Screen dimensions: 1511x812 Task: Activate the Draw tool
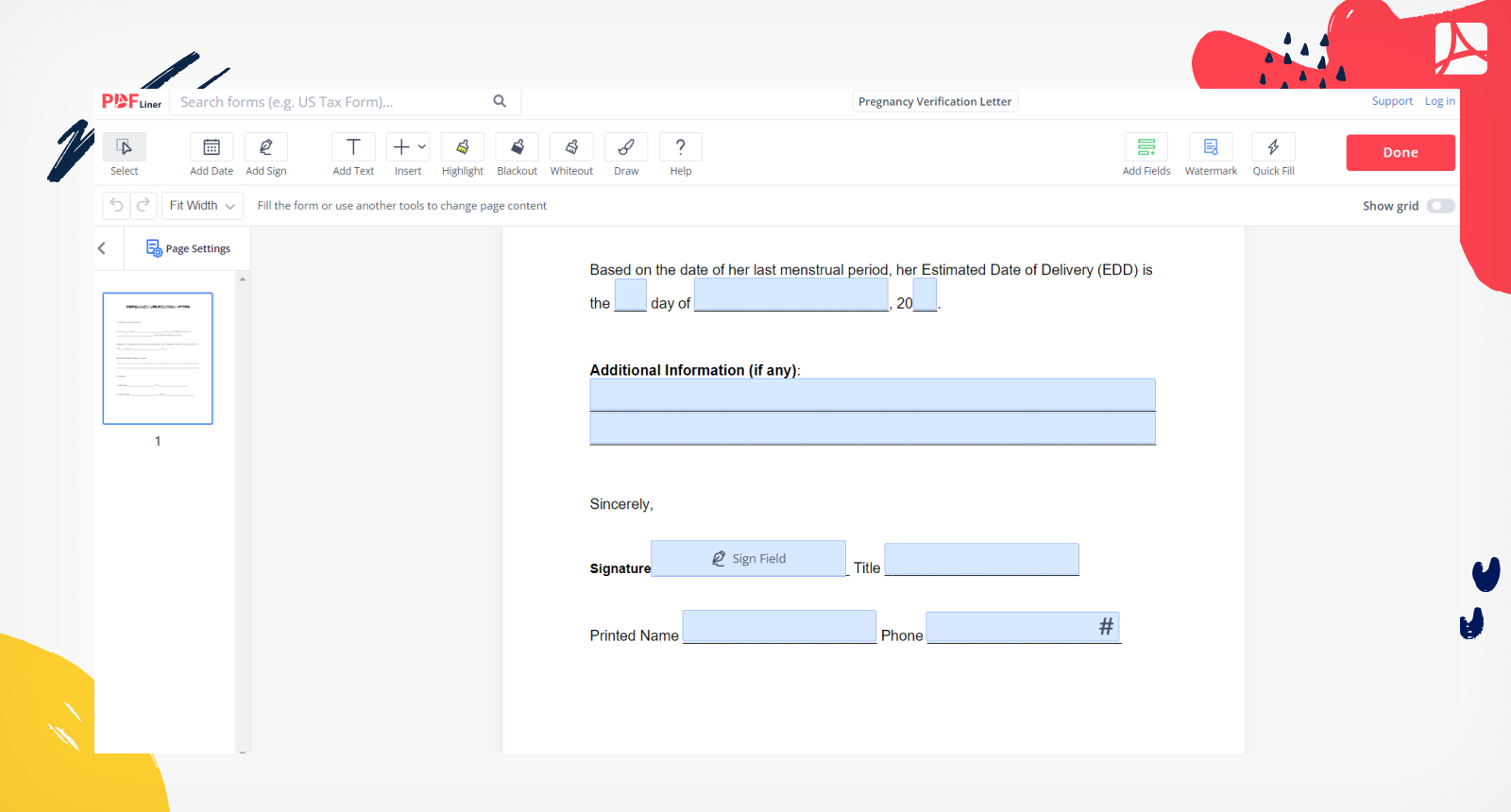point(626,155)
